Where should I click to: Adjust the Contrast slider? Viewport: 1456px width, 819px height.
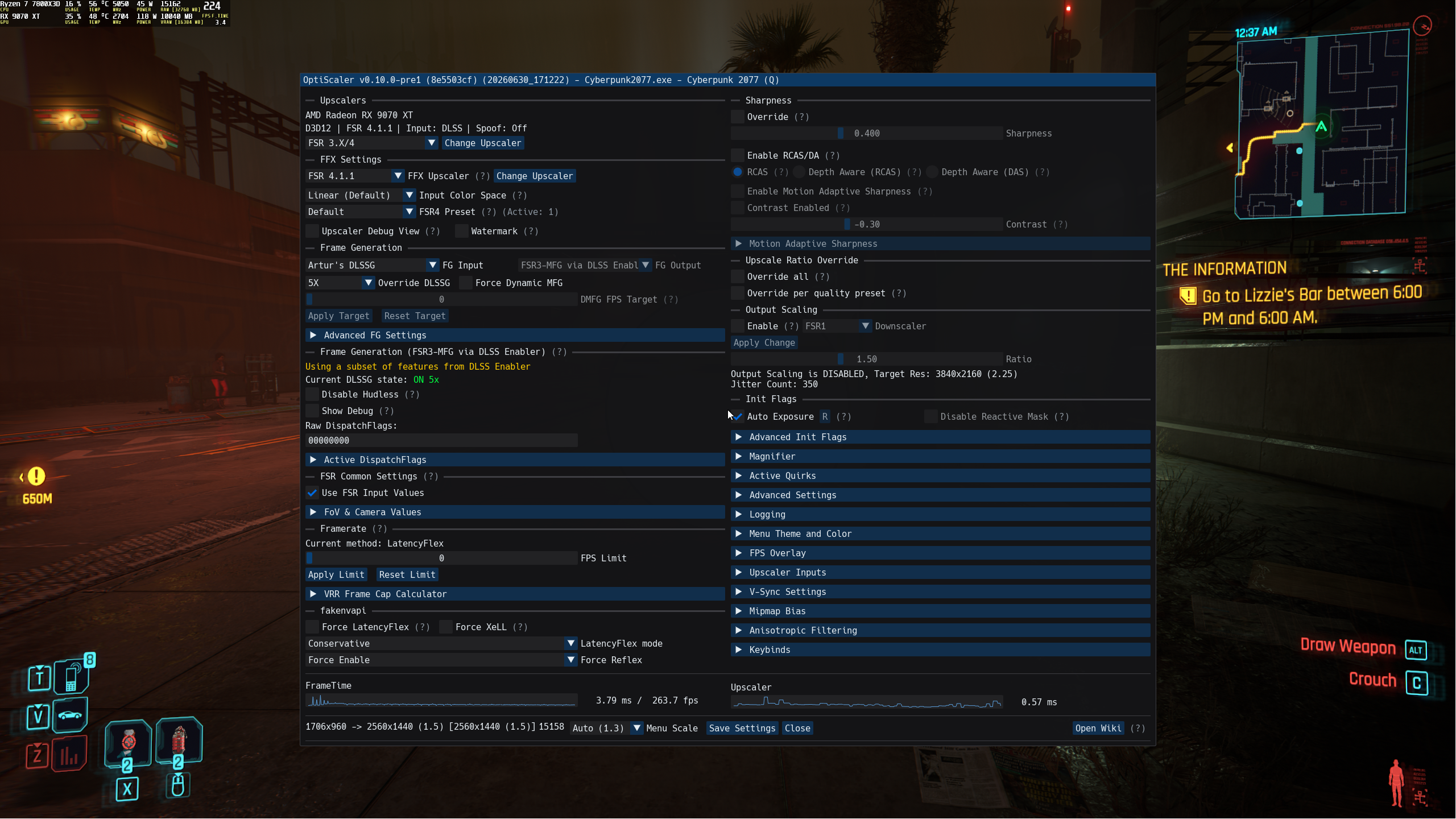(867, 224)
